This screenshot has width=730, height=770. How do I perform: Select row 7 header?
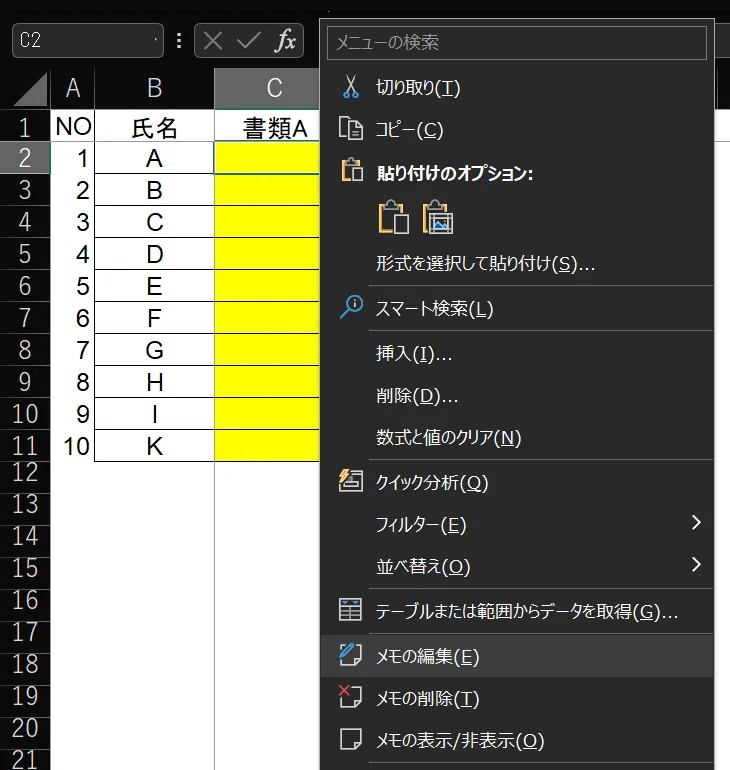point(25,318)
